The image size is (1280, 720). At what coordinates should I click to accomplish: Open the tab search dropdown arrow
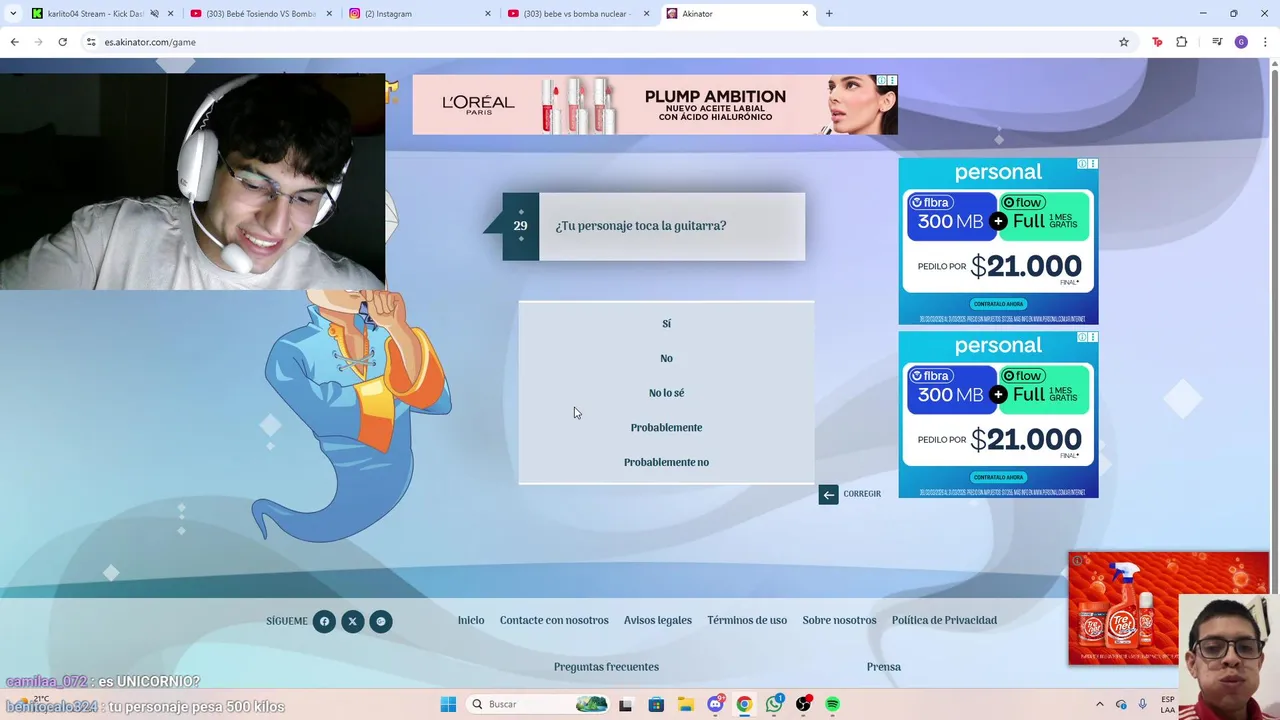pyautogui.click(x=13, y=14)
